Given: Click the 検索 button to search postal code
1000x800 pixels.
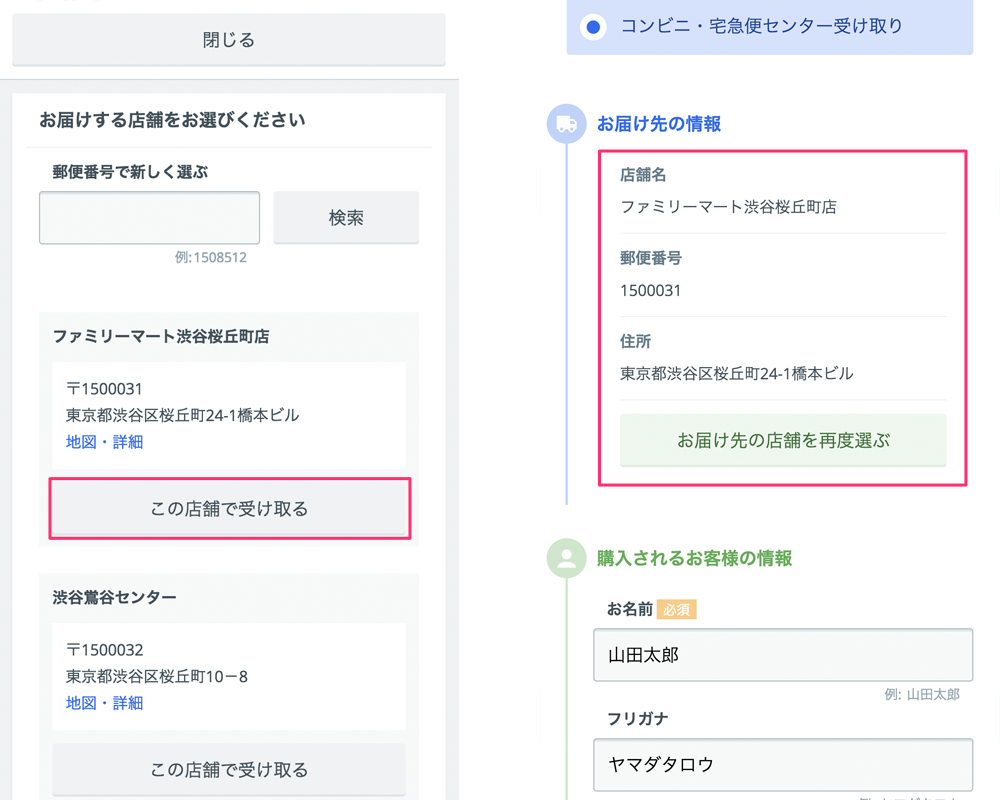Looking at the screenshot, I should tap(345, 217).
